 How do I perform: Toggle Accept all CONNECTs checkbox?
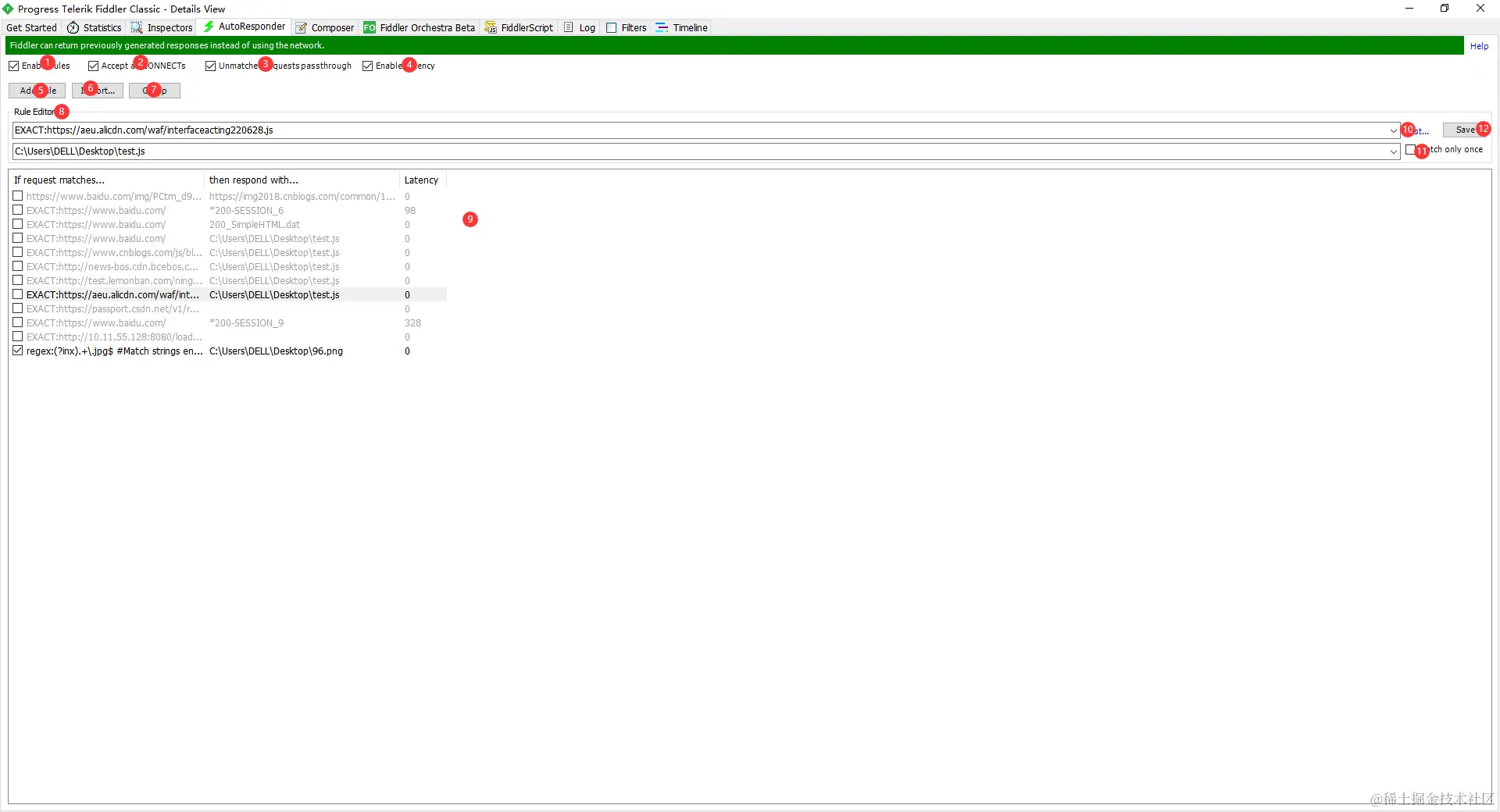(94, 66)
